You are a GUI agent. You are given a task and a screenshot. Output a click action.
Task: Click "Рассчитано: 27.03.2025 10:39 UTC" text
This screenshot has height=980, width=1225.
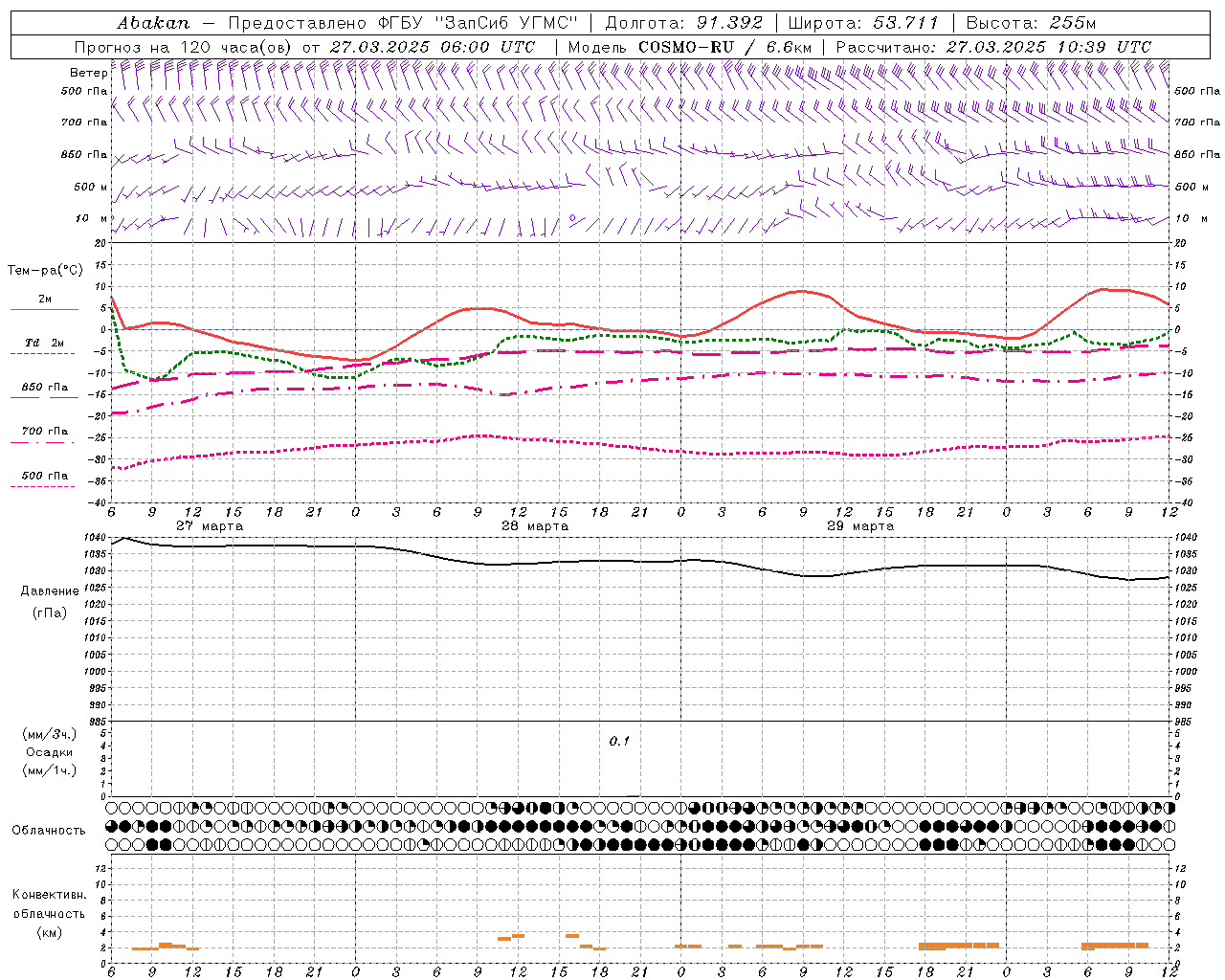pos(993,47)
